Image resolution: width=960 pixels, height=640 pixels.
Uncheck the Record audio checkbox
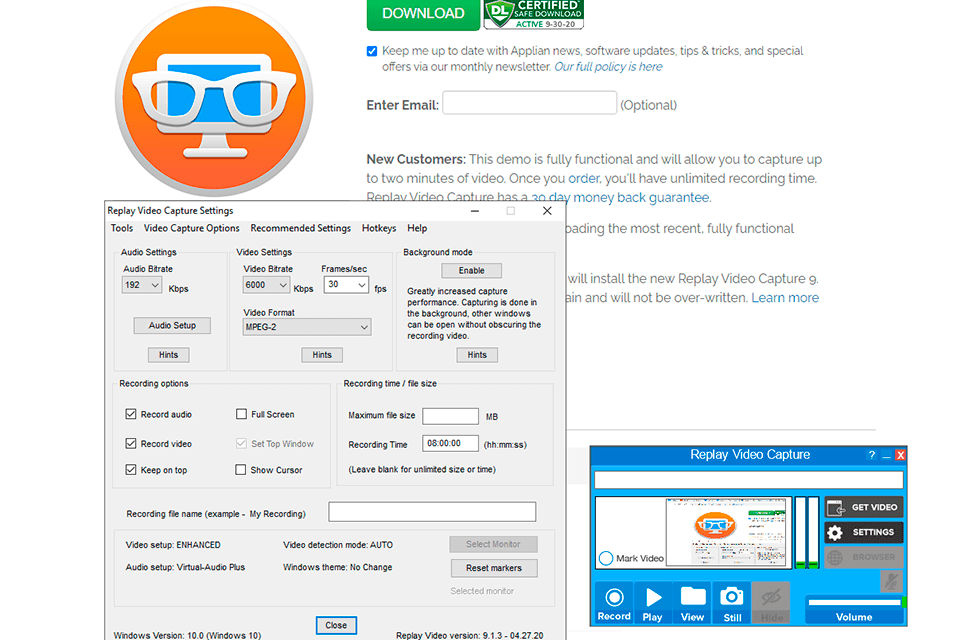[131, 414]
